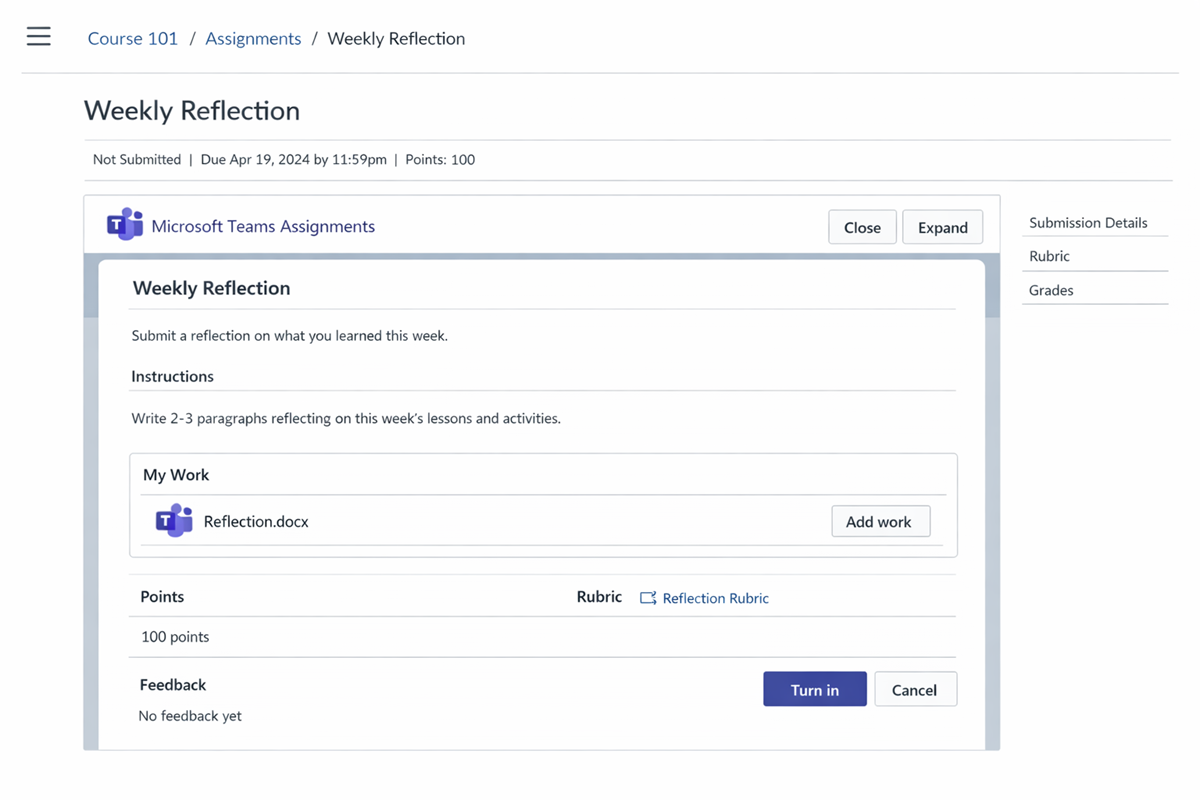Viewport: 1200px width, 800px height.
Task: Click the My Work heading
Action: (176, 475)
